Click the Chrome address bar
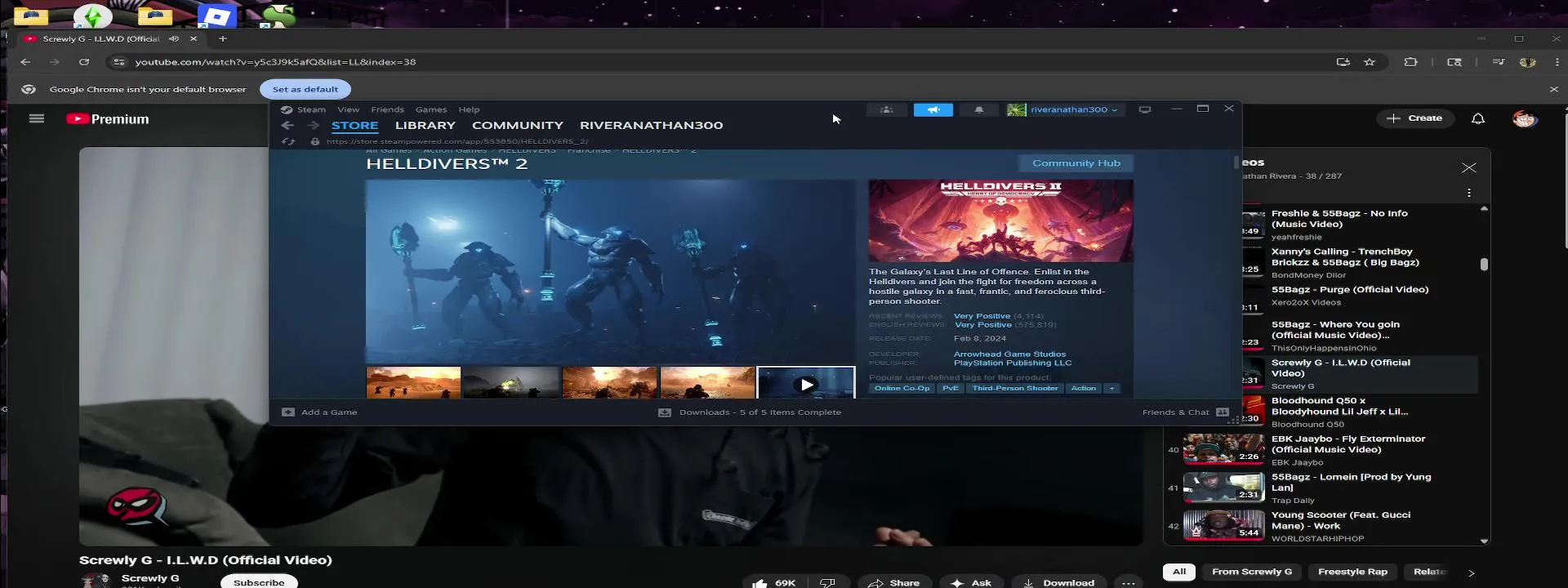 tap(719, 62)
